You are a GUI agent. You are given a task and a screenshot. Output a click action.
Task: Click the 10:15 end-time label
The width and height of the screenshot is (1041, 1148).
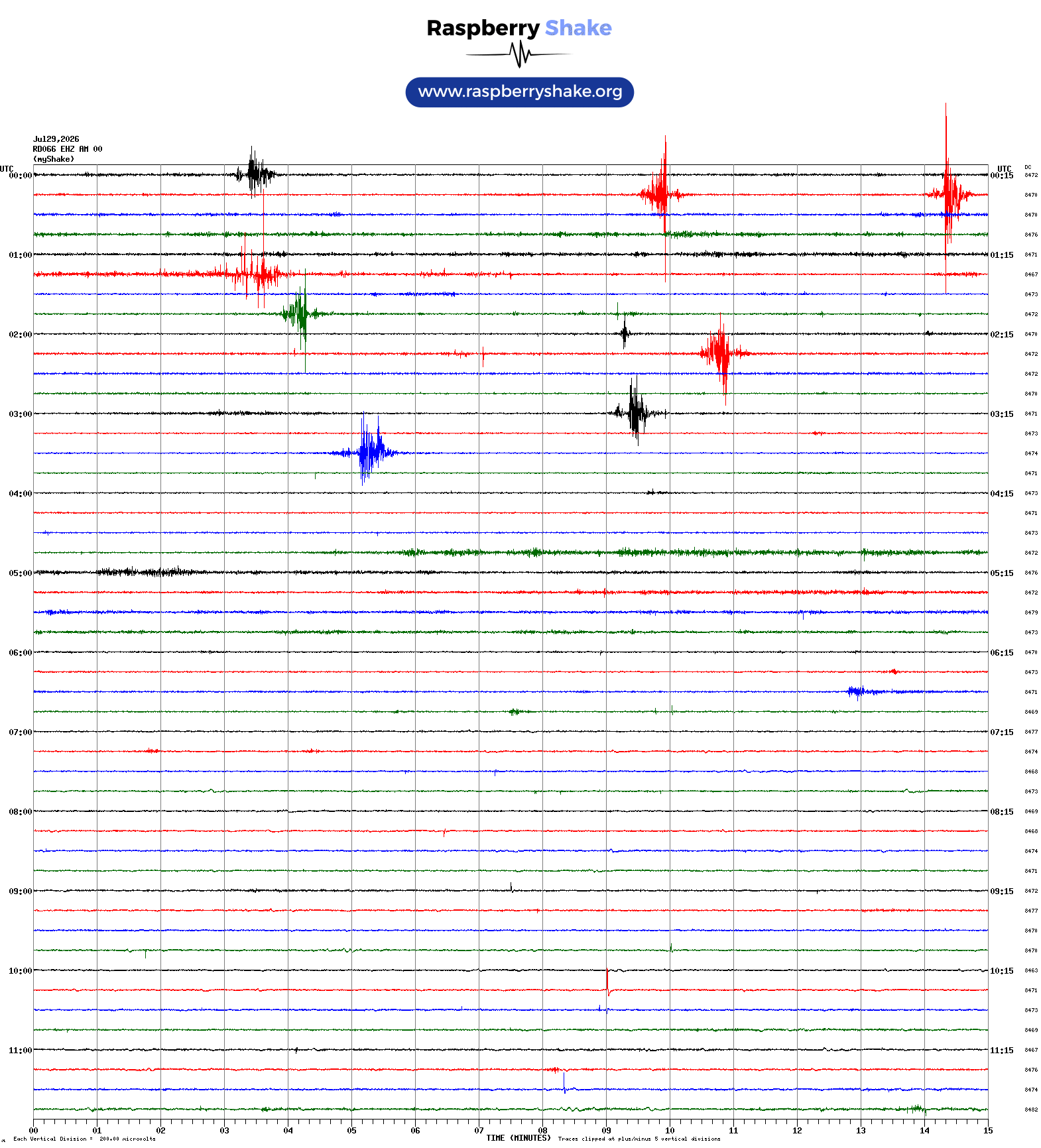click(1002, 971)
